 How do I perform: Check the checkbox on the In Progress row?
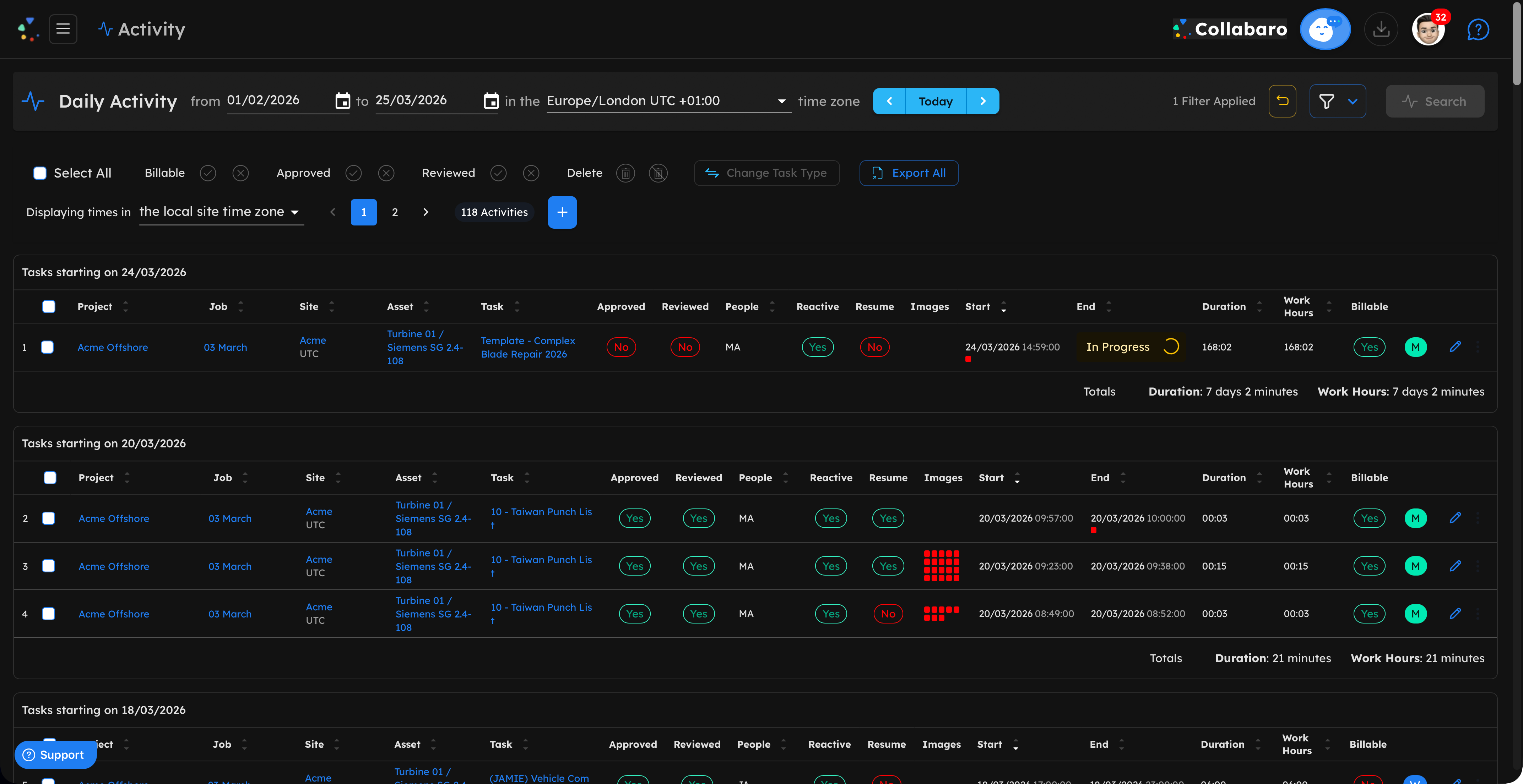click(47, 347)
